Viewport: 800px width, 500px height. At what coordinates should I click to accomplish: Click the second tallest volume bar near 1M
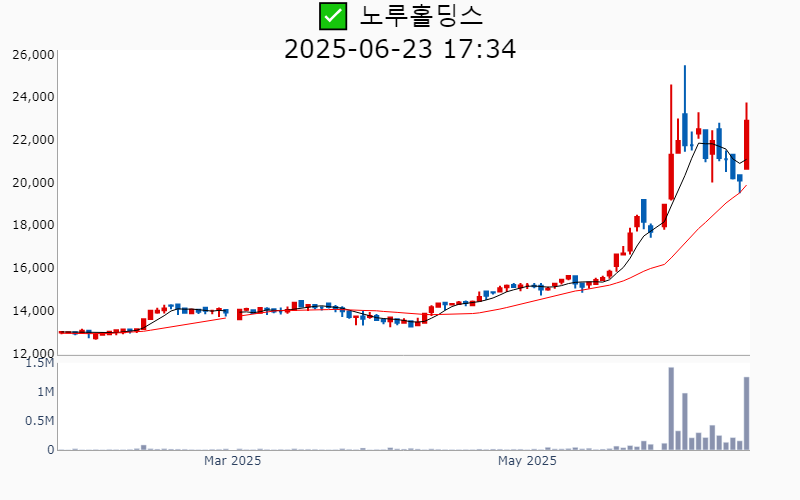(685, 421)
